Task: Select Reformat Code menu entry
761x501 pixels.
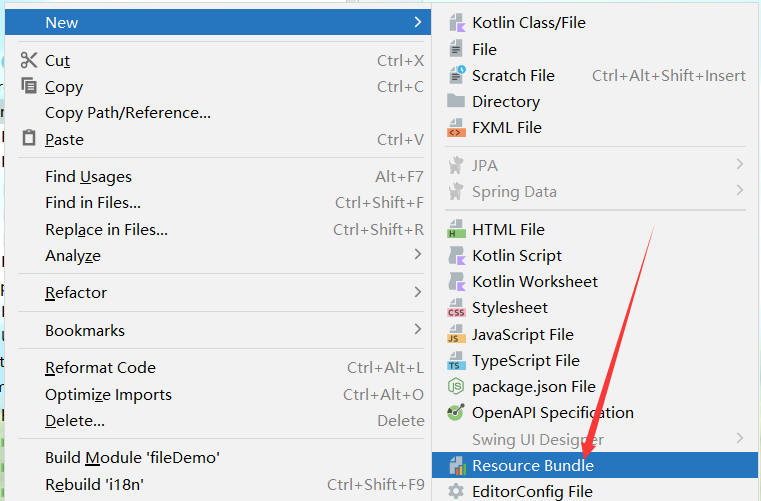Action: tap(100, 368)
